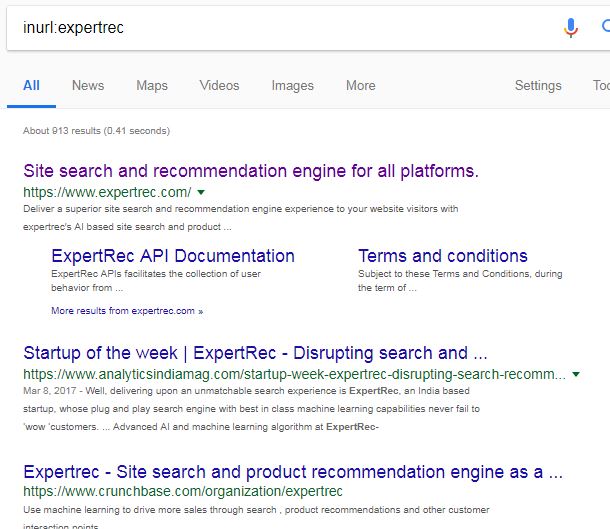Visit the Terms and conditions sitelink
This screenshot has height=529, width=610.
442,256
